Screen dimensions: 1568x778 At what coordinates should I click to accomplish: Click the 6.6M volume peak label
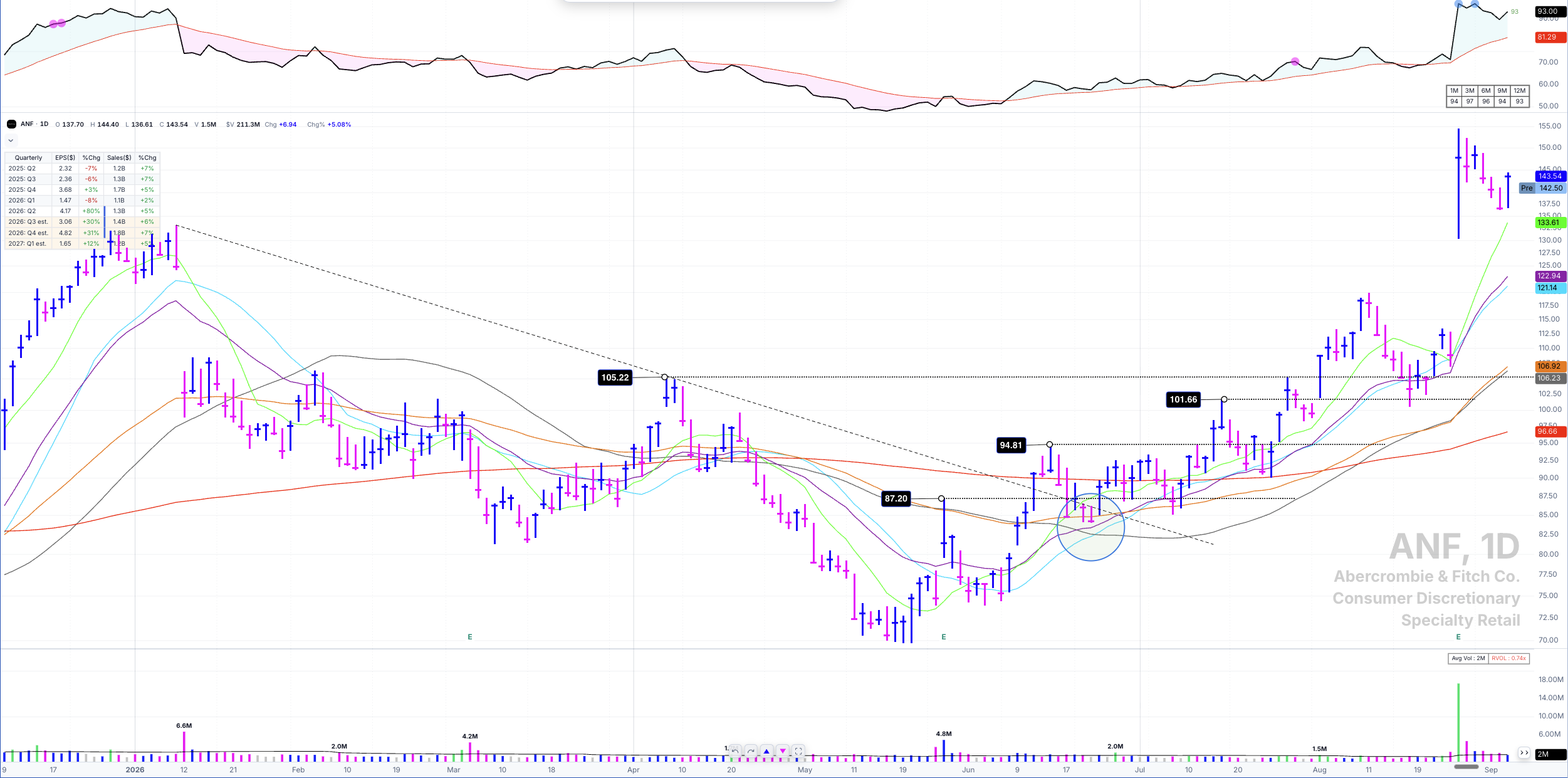[184, 725]
